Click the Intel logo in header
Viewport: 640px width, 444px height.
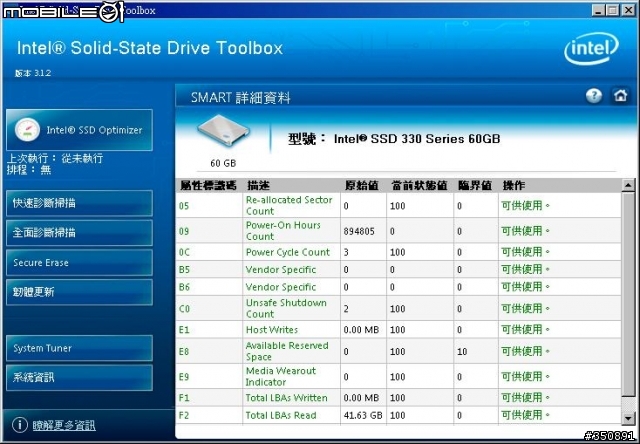tap(591, 48)
